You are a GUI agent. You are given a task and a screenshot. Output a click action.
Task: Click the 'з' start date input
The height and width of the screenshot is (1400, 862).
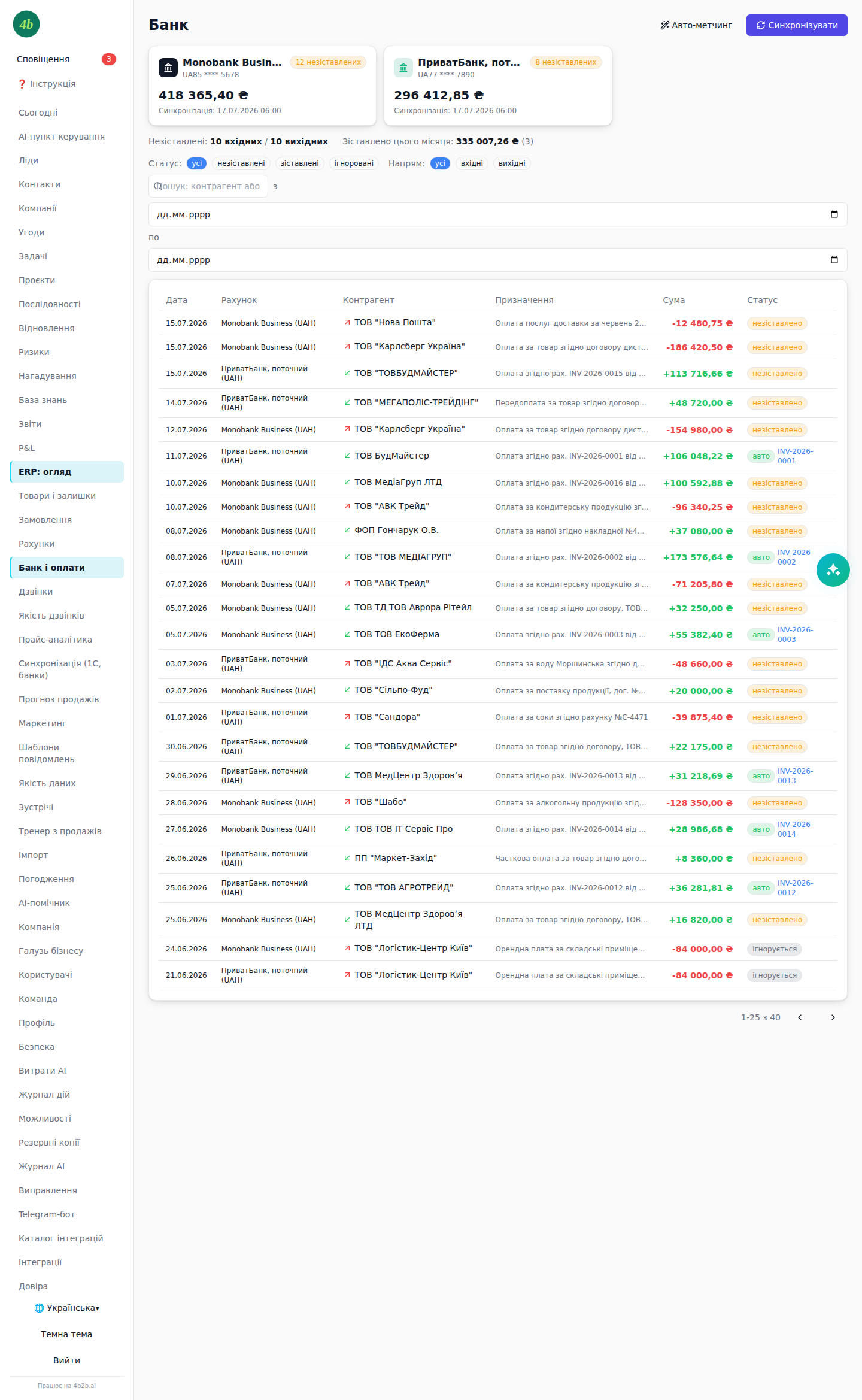pos(497,214)
